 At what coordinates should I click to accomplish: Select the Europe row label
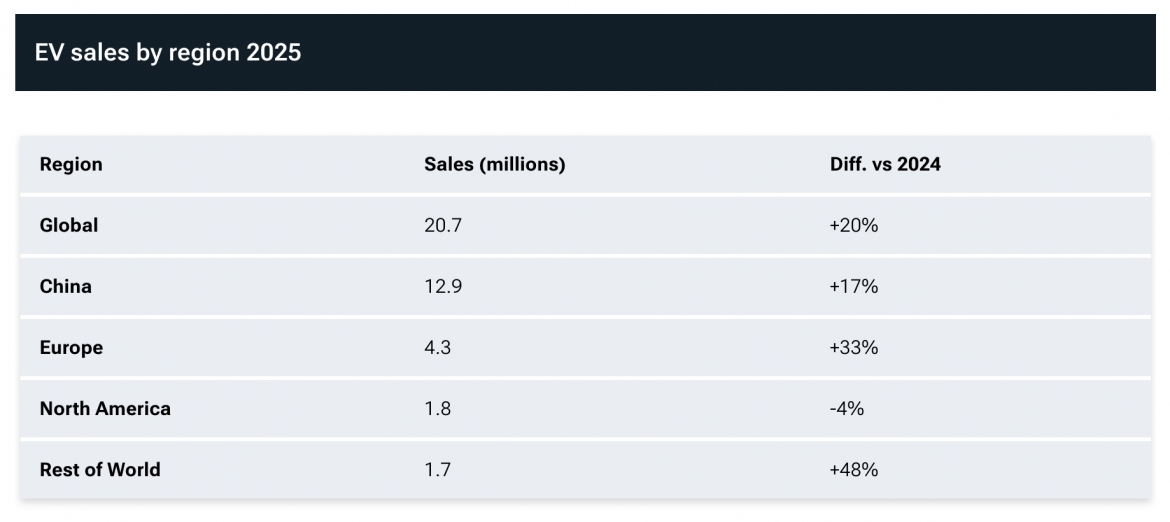pyautogui.click(x=71, y=348)
